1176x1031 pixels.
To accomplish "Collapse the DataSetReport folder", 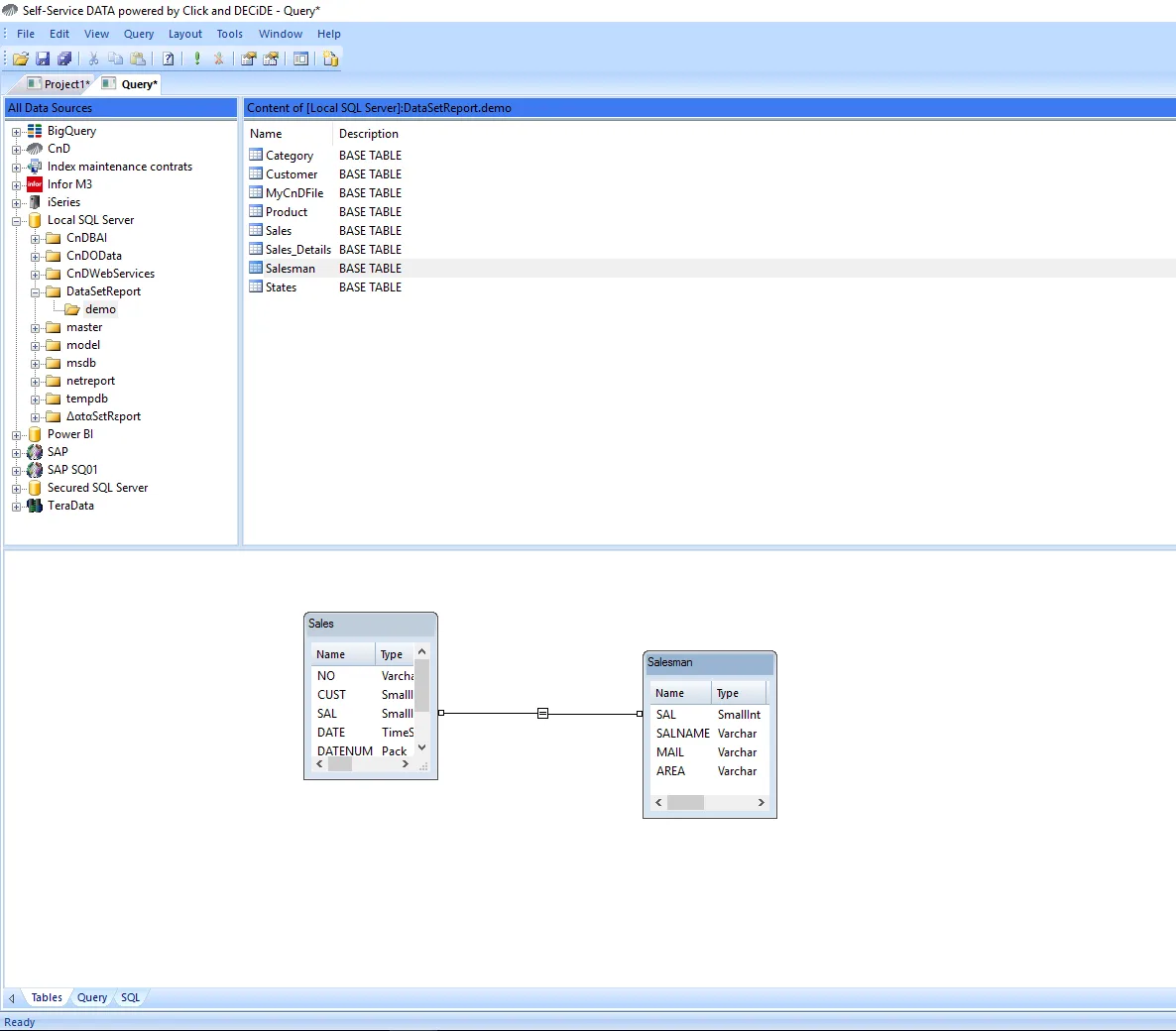I will click(x=35, y=292).
